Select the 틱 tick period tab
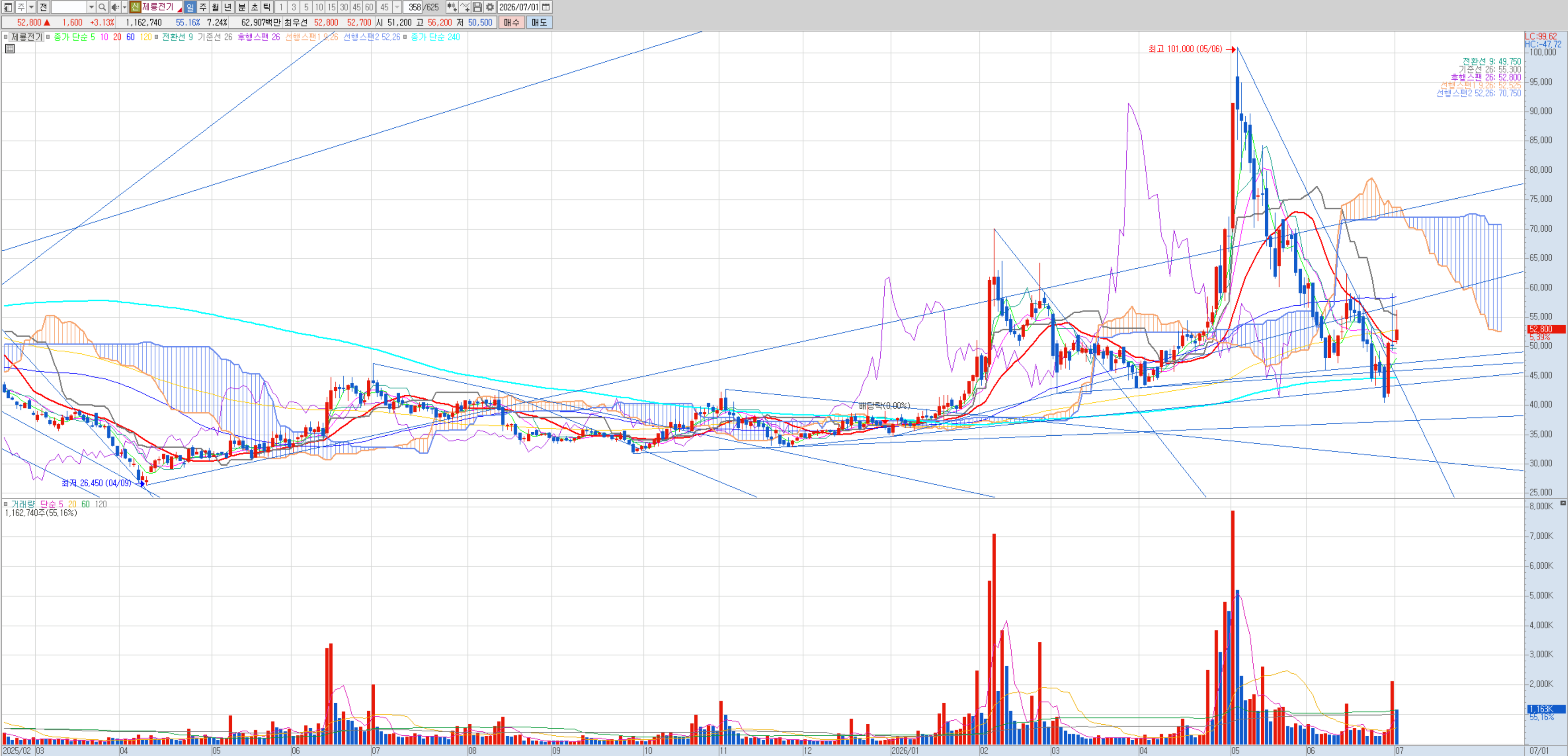 [x=267, y=7]
